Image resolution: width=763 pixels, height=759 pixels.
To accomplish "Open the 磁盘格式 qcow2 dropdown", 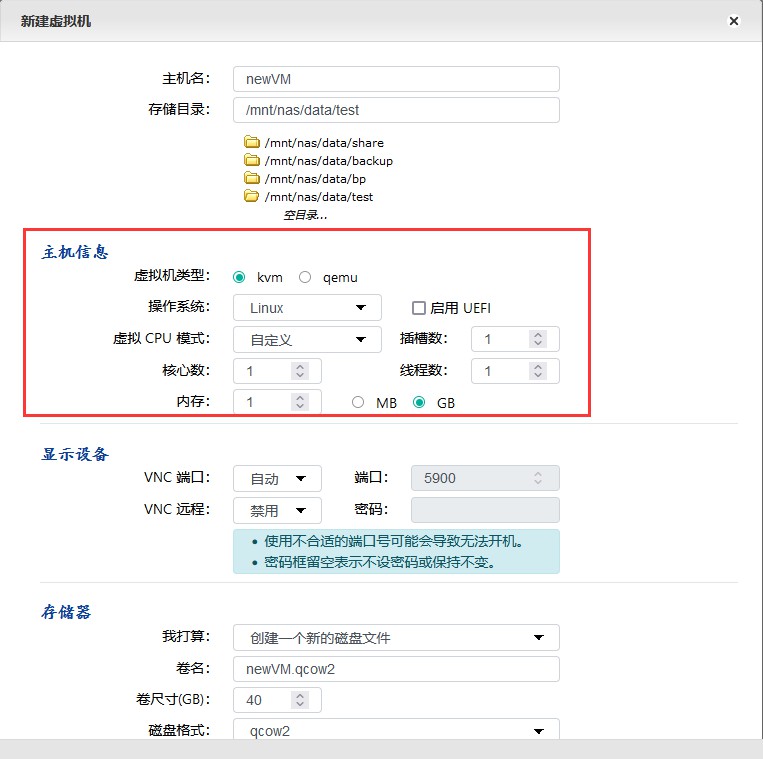I will point(396,729).
